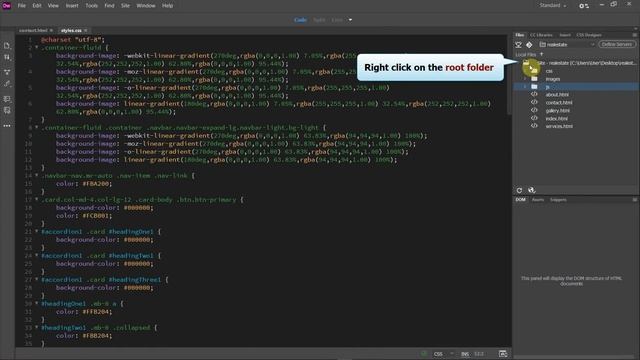640x360 pixels.
Task: Open the Find menu
Action: (109, 6)
